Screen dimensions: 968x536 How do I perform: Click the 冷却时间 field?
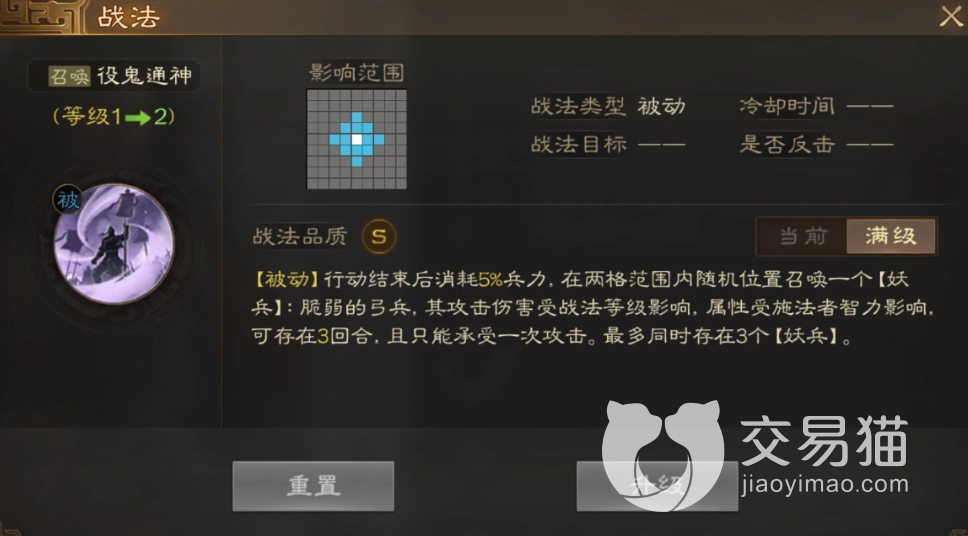[816, 106]
